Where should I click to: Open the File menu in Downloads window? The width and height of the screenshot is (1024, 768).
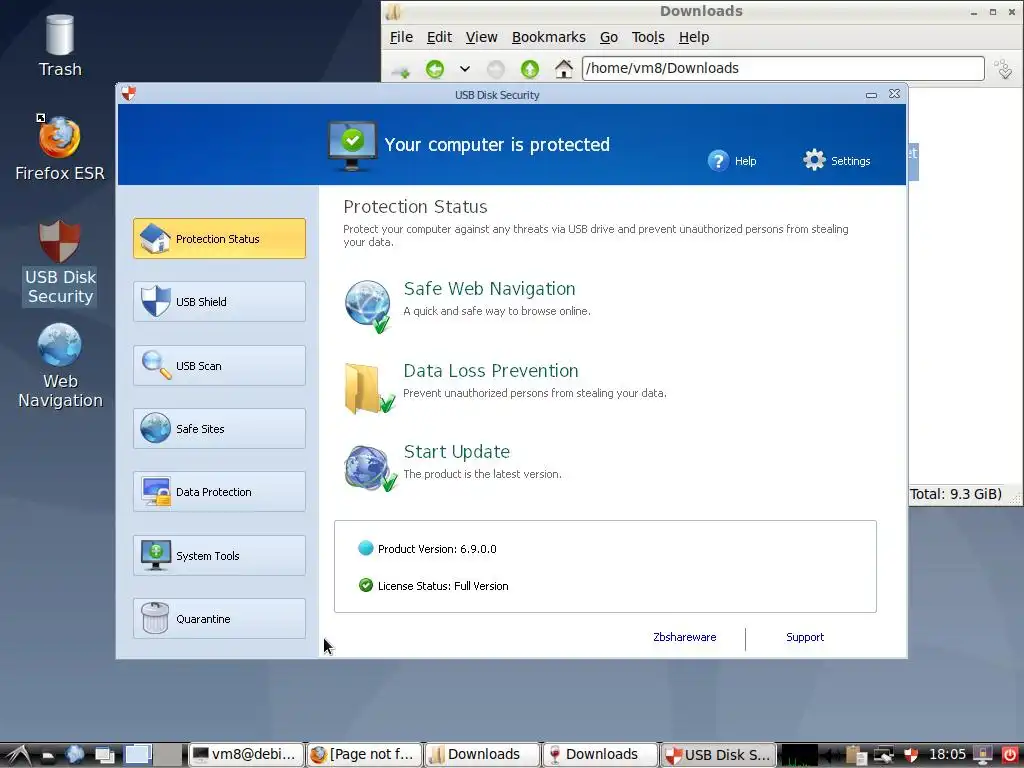point(401,37)
